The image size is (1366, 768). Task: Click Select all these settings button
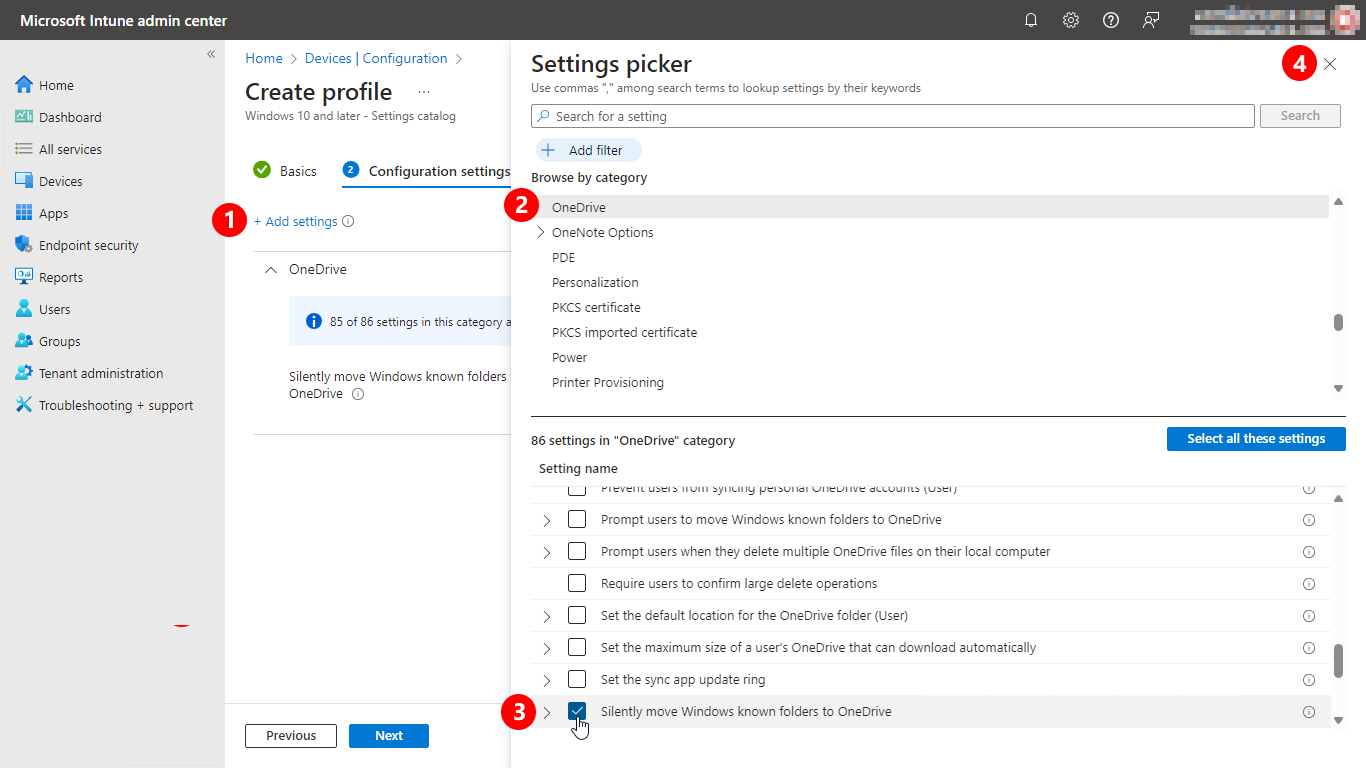1256,439
